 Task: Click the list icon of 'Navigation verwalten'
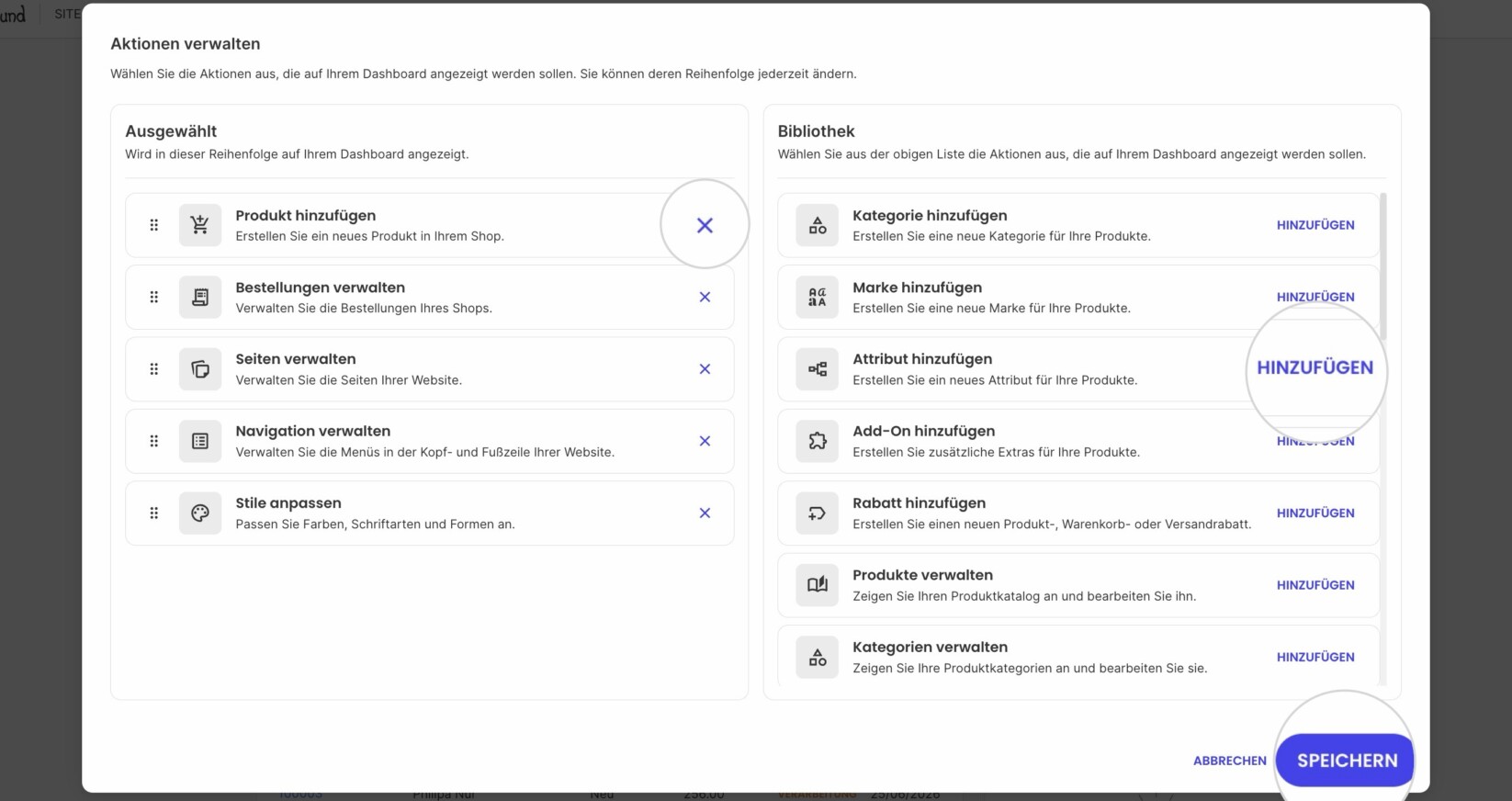(200, 441)
